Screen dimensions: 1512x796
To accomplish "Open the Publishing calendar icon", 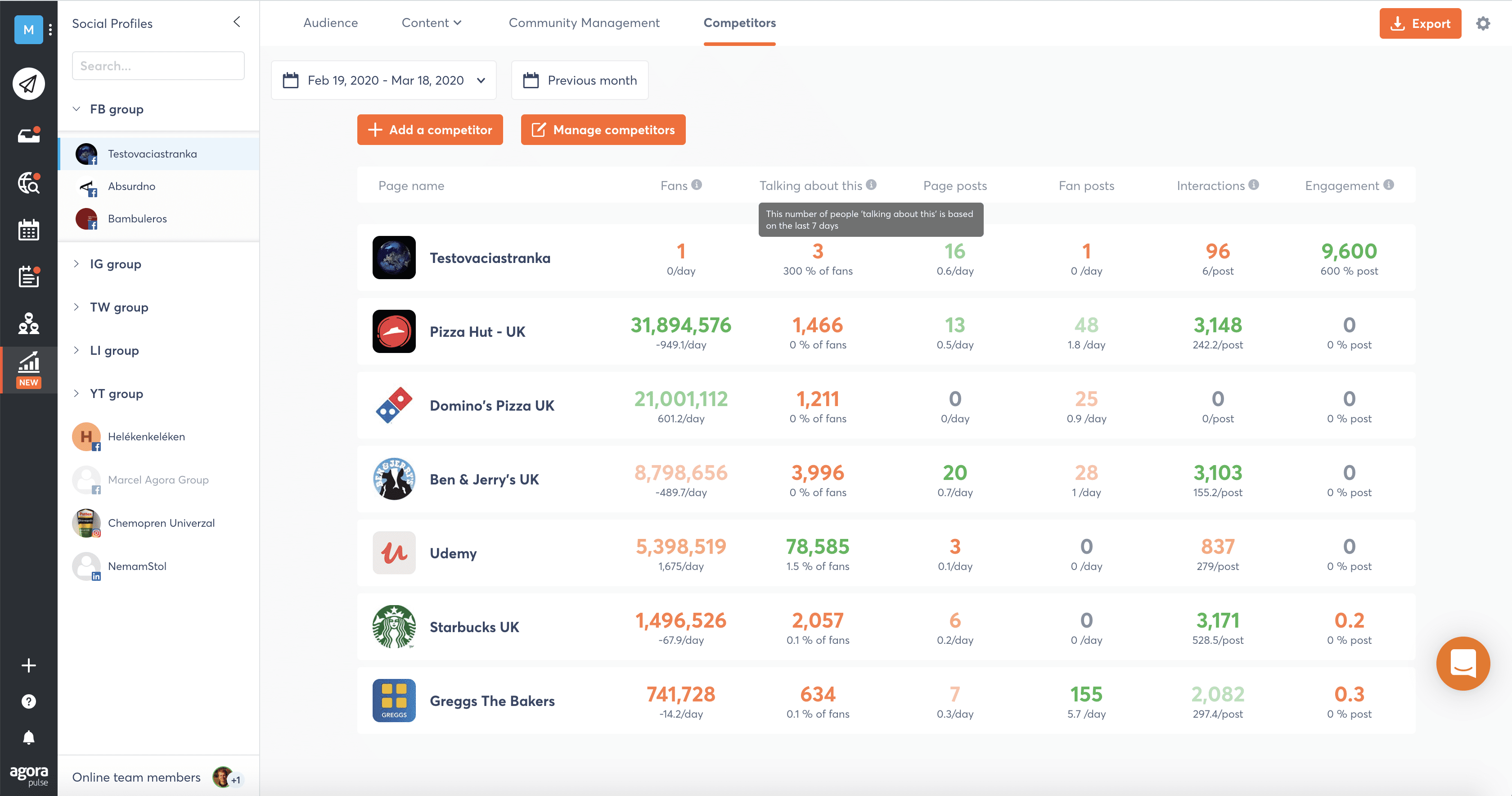I will pyautogui.click(x=28, y=230).
